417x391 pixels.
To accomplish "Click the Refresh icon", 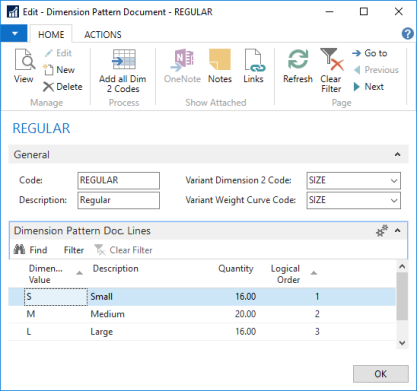I will click(298, 66).
